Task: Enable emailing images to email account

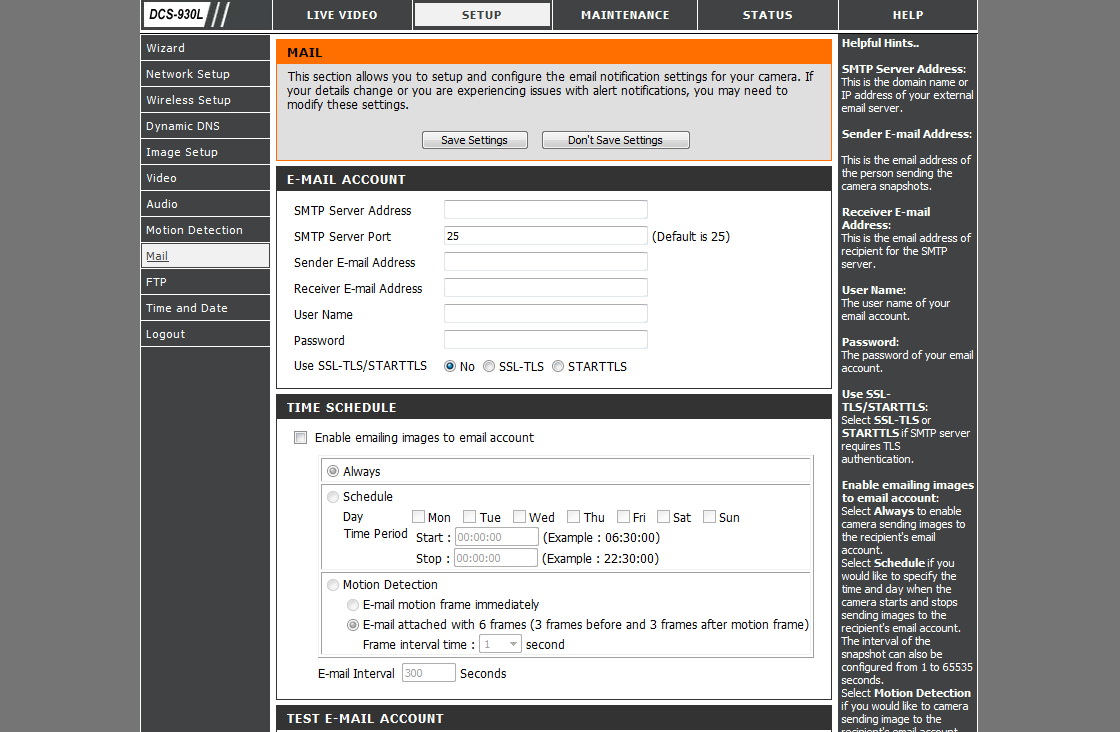Action: point(300,438)
